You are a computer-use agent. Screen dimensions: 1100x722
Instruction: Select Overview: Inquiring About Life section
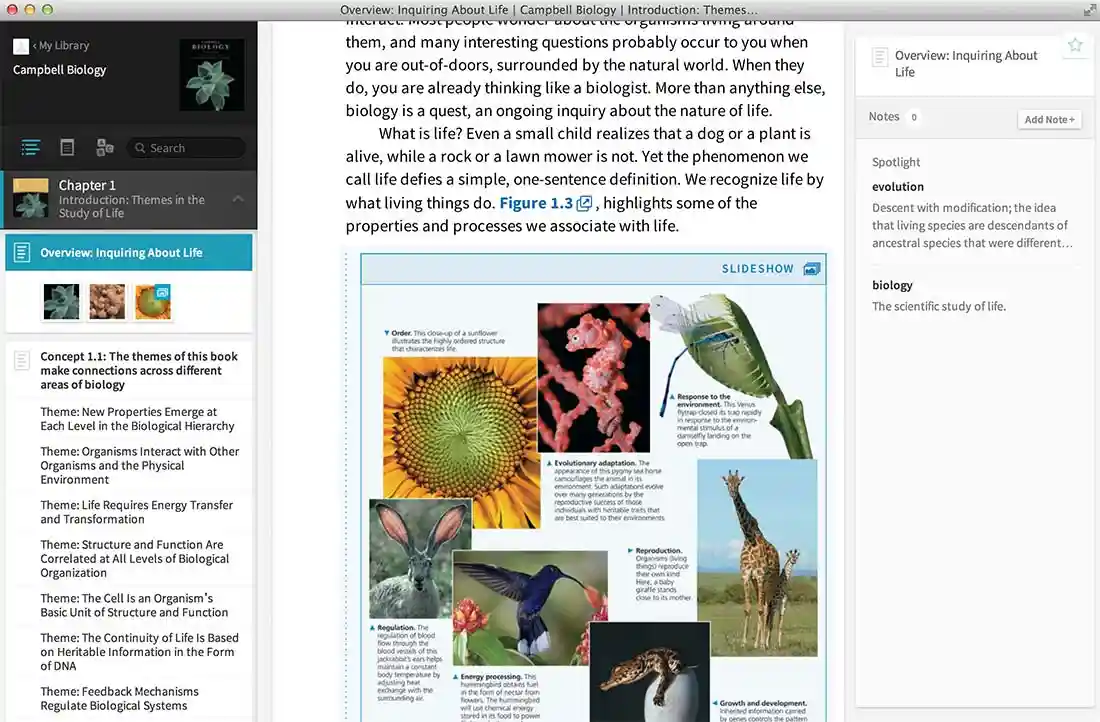coord(128,253)
